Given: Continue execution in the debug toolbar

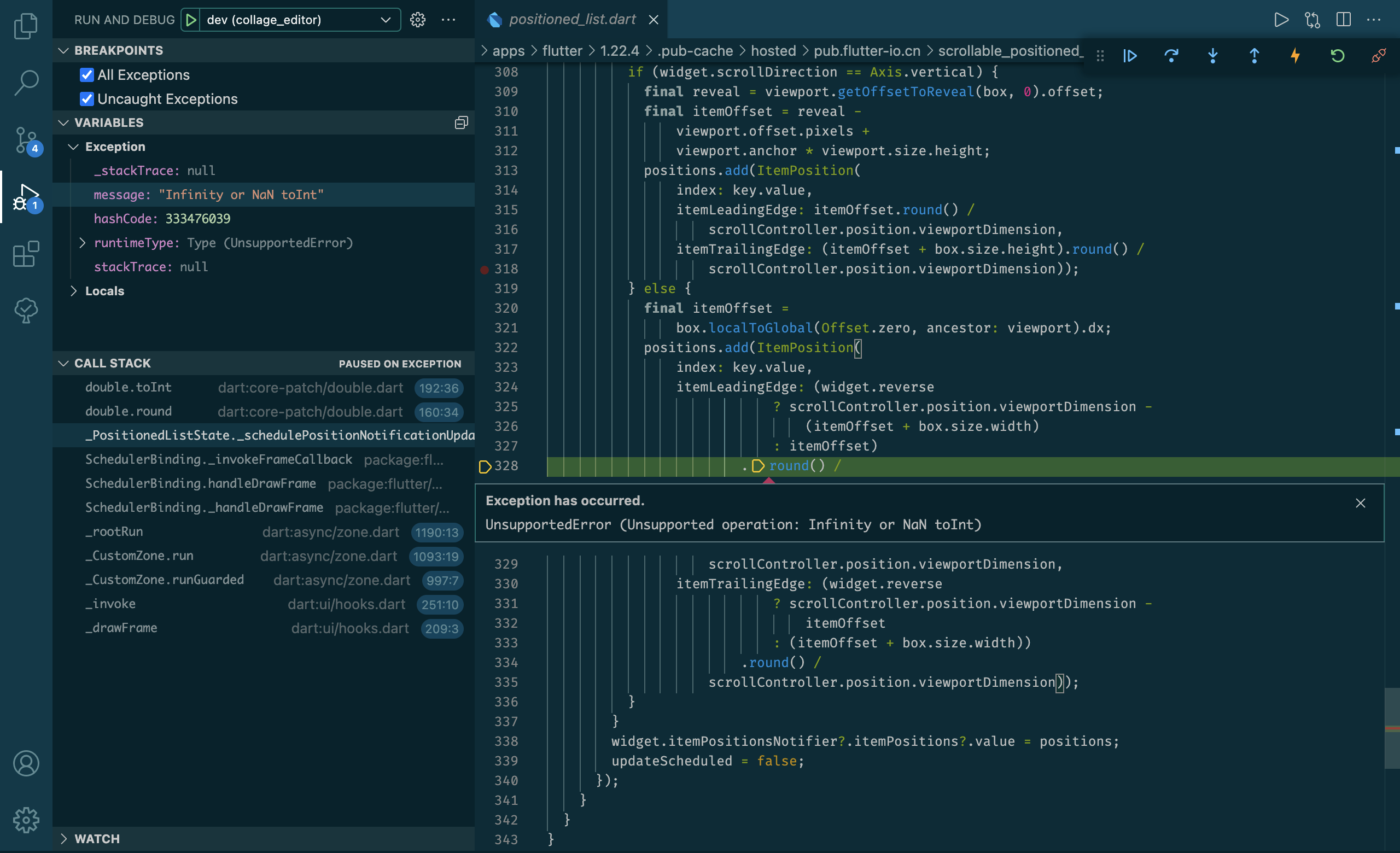Looking at the screenshot, I should 1130,56.
